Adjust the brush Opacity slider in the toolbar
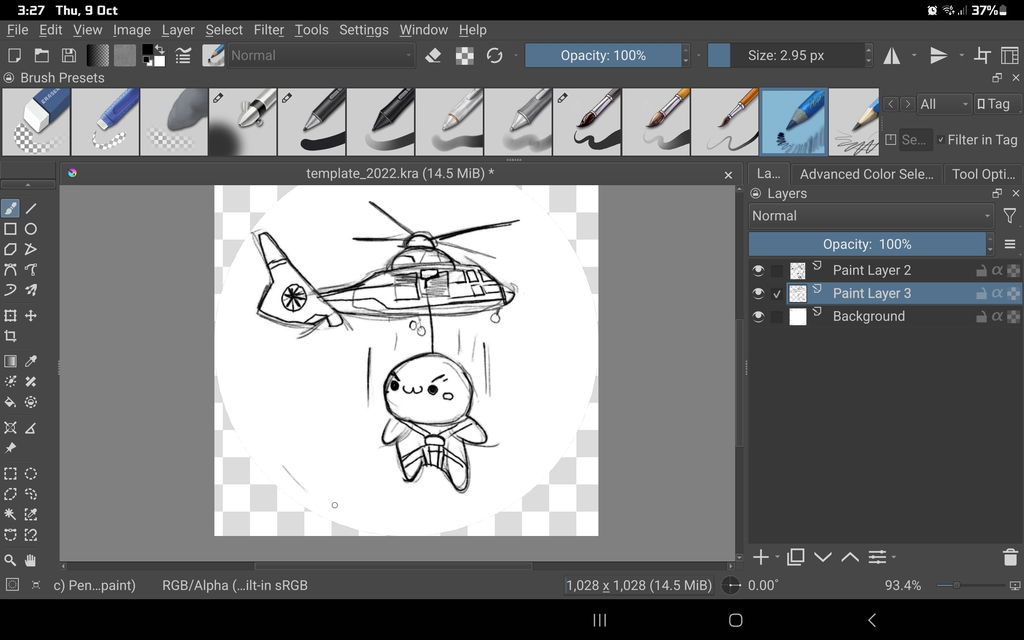This screenshot has height=640, width=1024. pyautogui.click(x=603, y=56)
